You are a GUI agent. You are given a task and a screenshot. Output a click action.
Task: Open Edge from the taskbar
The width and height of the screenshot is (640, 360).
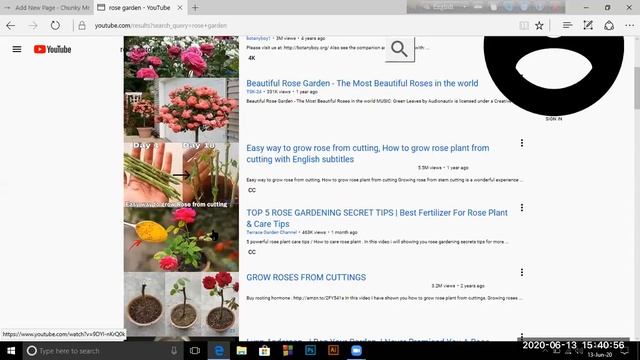tap(219, 351)
